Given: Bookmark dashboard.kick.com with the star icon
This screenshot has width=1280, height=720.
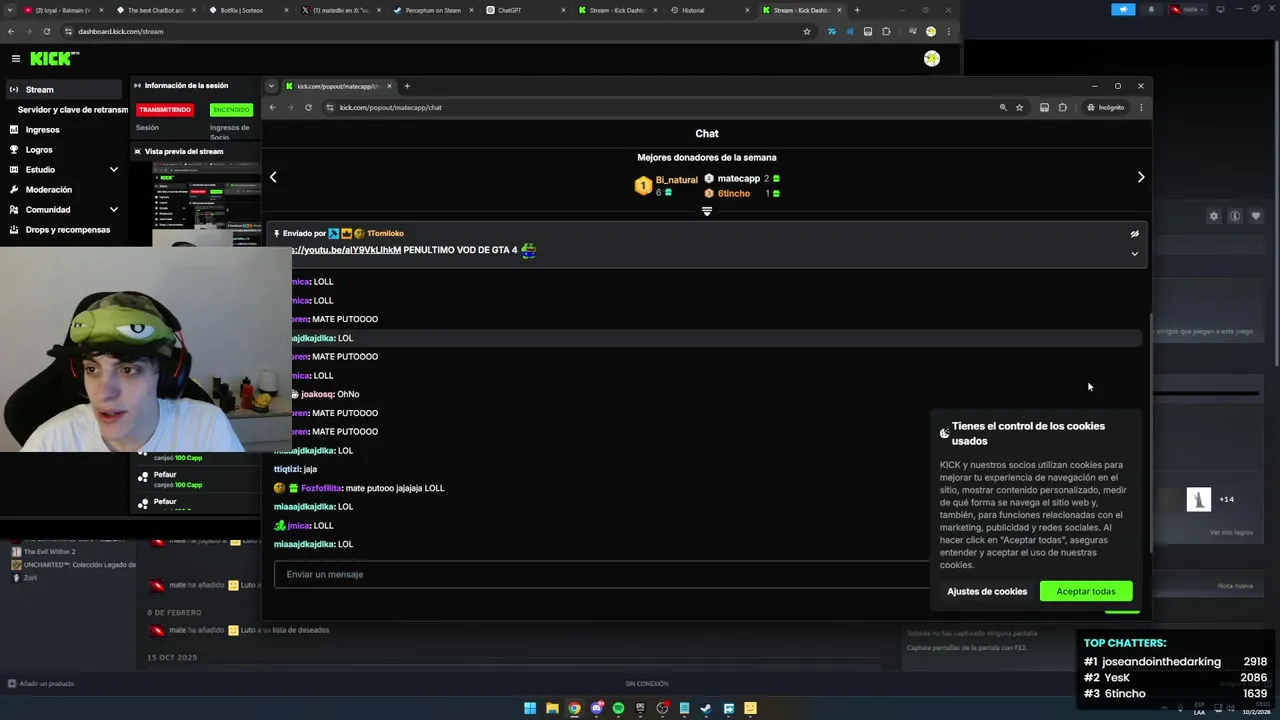Looking at the screenshot, I should tap(807, 31).
